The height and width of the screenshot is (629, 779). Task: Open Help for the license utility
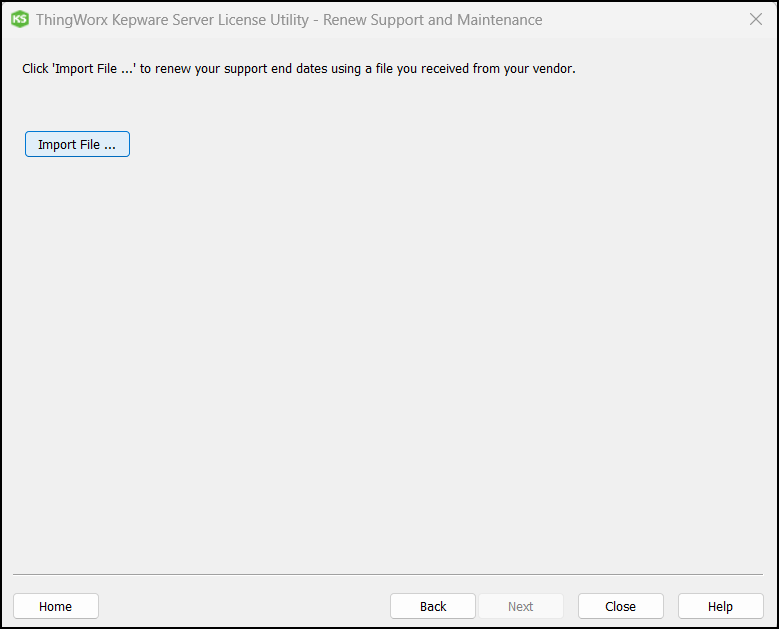point(720,606)
